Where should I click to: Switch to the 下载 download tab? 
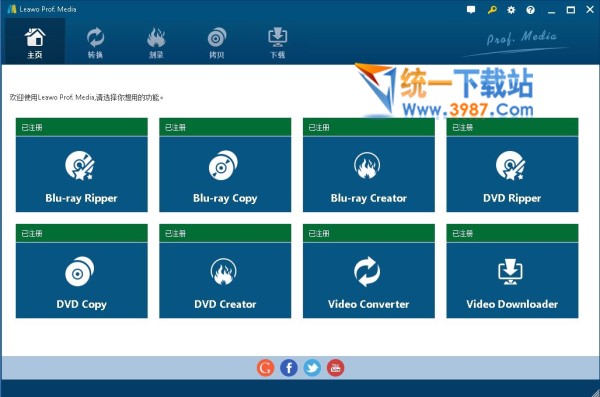[x=277, y=41]
